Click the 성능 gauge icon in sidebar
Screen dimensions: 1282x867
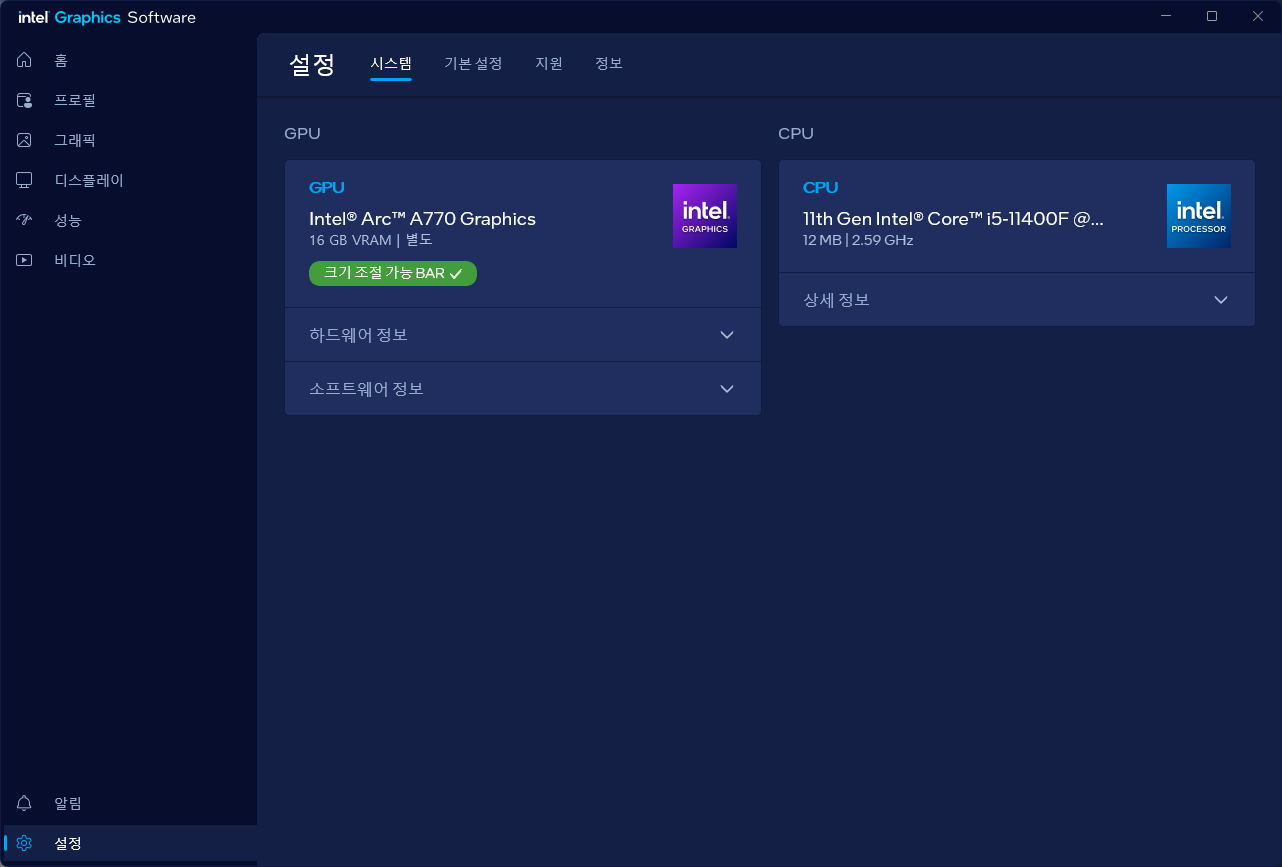[25, 220]
